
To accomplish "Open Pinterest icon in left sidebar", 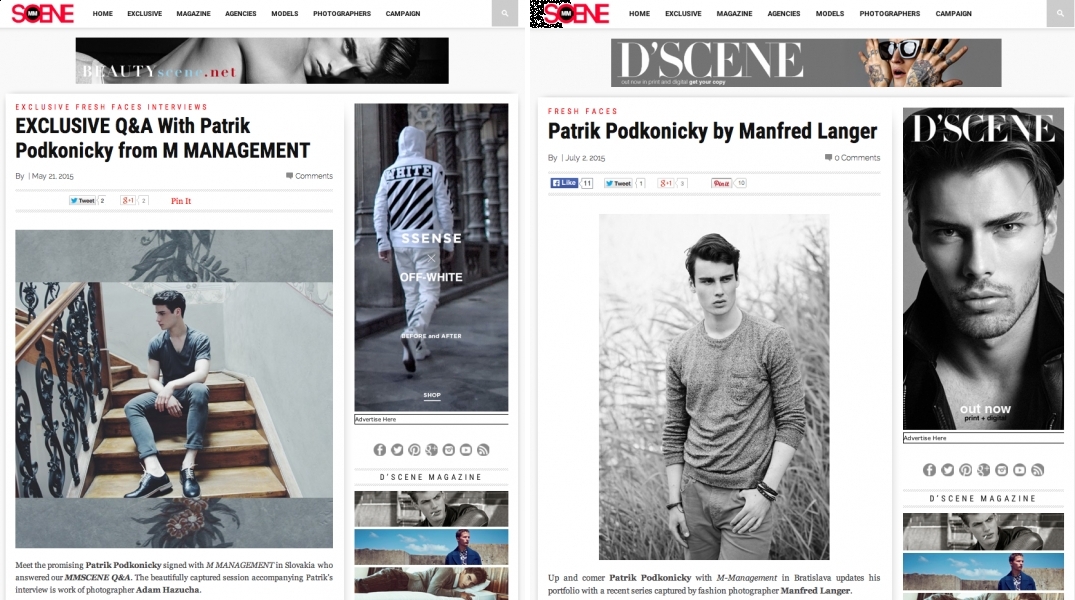I will click(414, 450).
